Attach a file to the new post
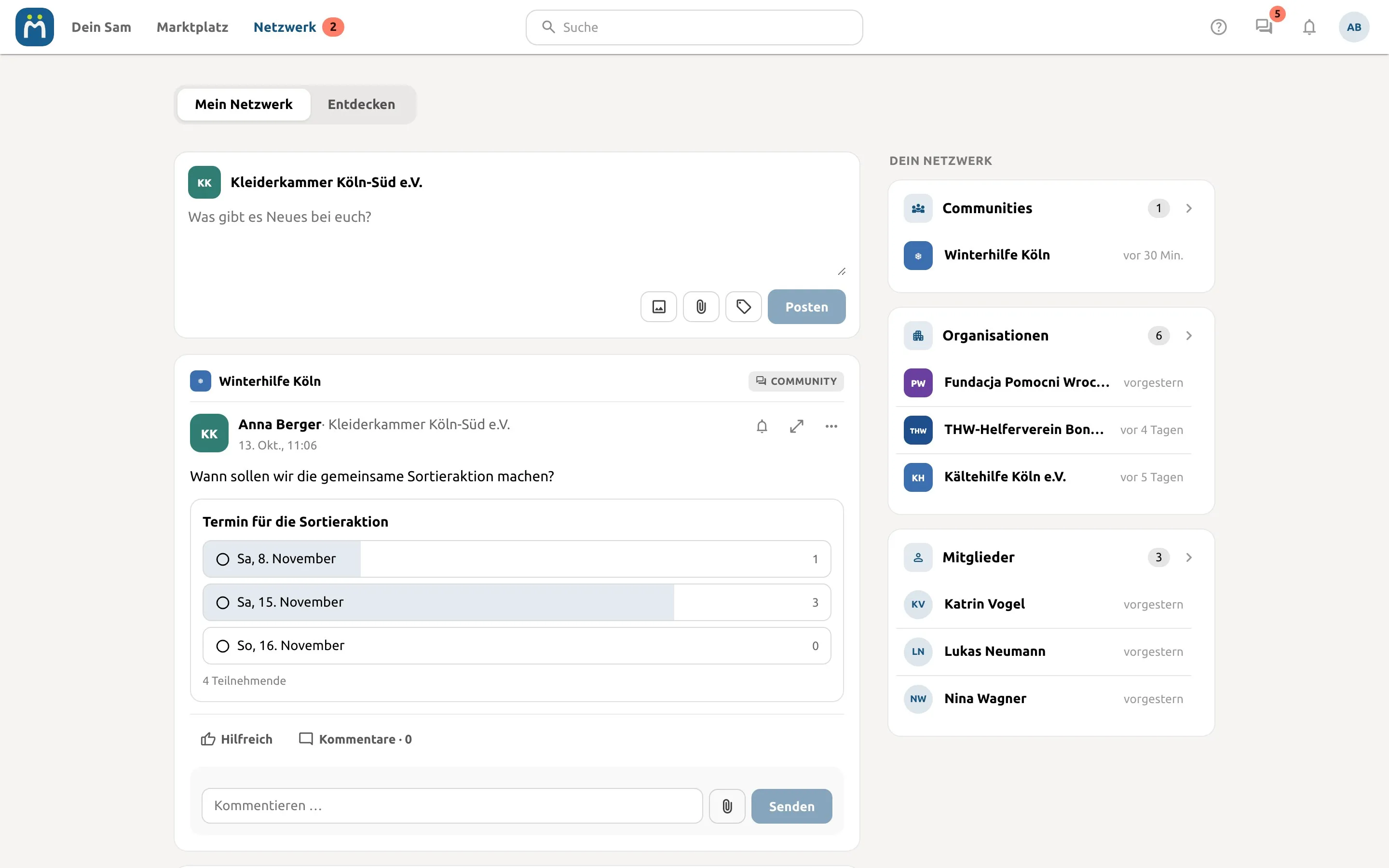The width and height of the screenshot is (1389, 868). click(x=701, y=307)
